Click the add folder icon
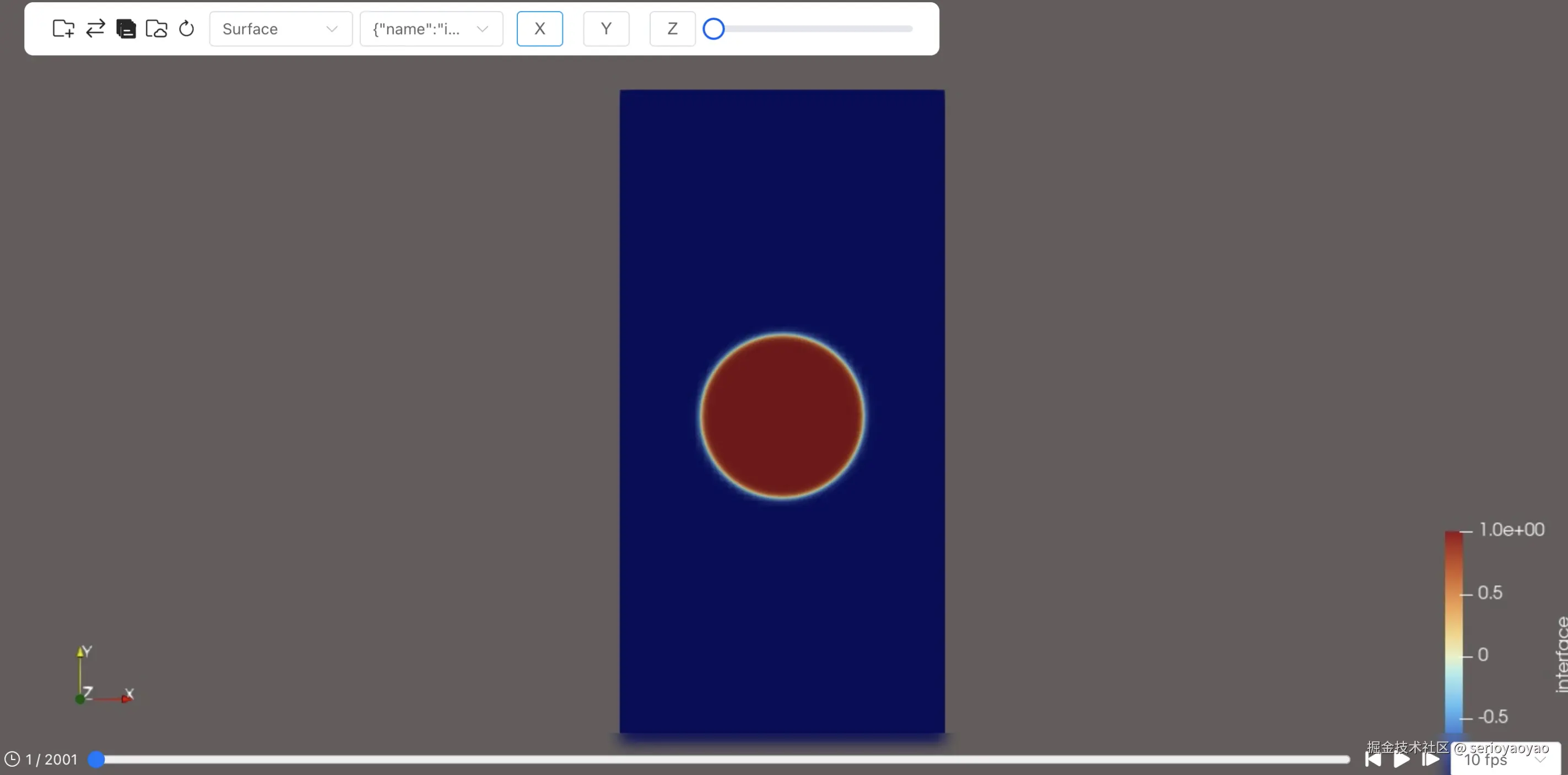The image size is (1568, 775). coord(63,29)
